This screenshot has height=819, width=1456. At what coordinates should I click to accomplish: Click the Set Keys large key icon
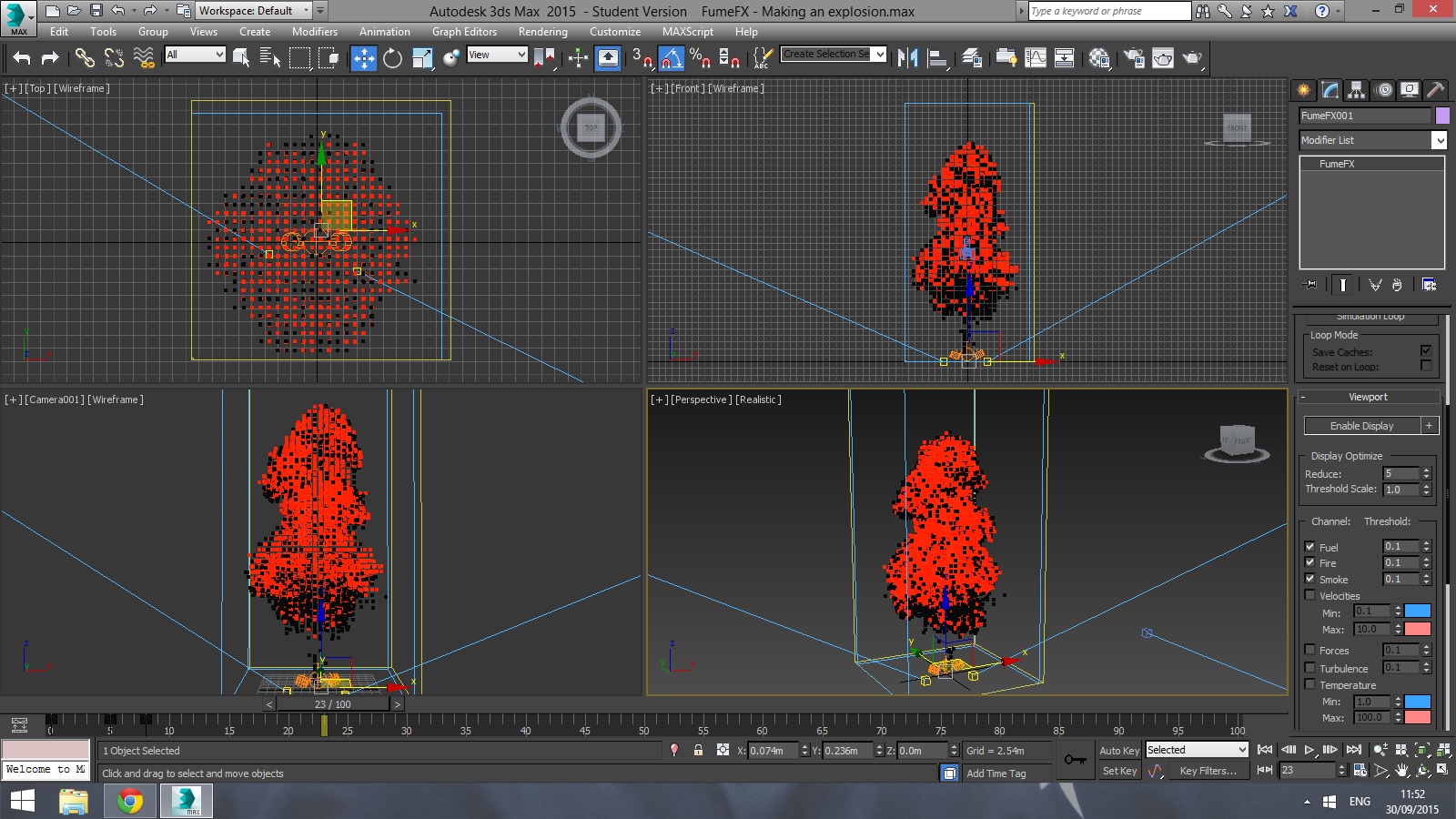(x=1075, y=760)
